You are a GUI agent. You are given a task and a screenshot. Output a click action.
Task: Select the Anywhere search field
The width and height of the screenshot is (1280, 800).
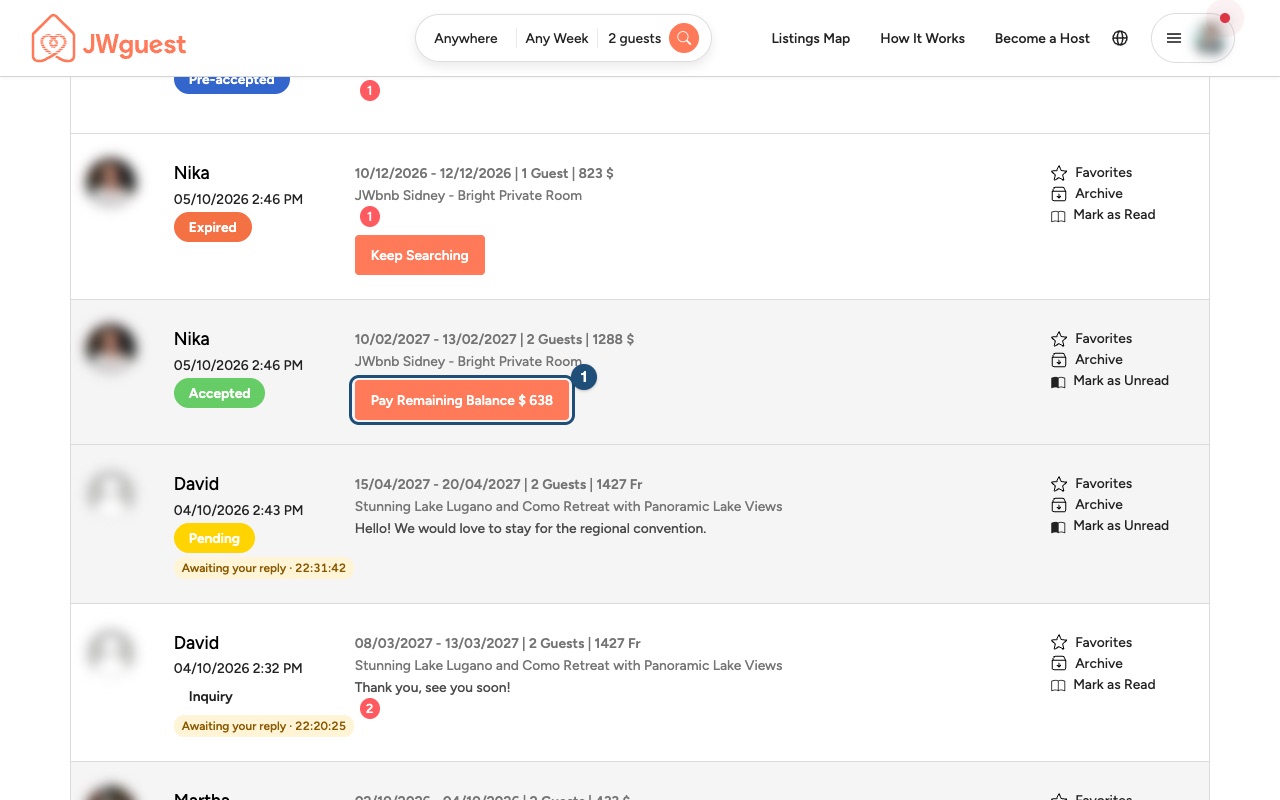click(x=466, y=38)
